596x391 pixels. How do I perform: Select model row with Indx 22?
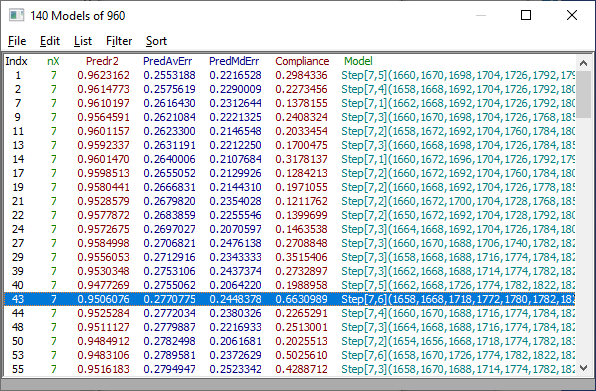click(290, 215)
